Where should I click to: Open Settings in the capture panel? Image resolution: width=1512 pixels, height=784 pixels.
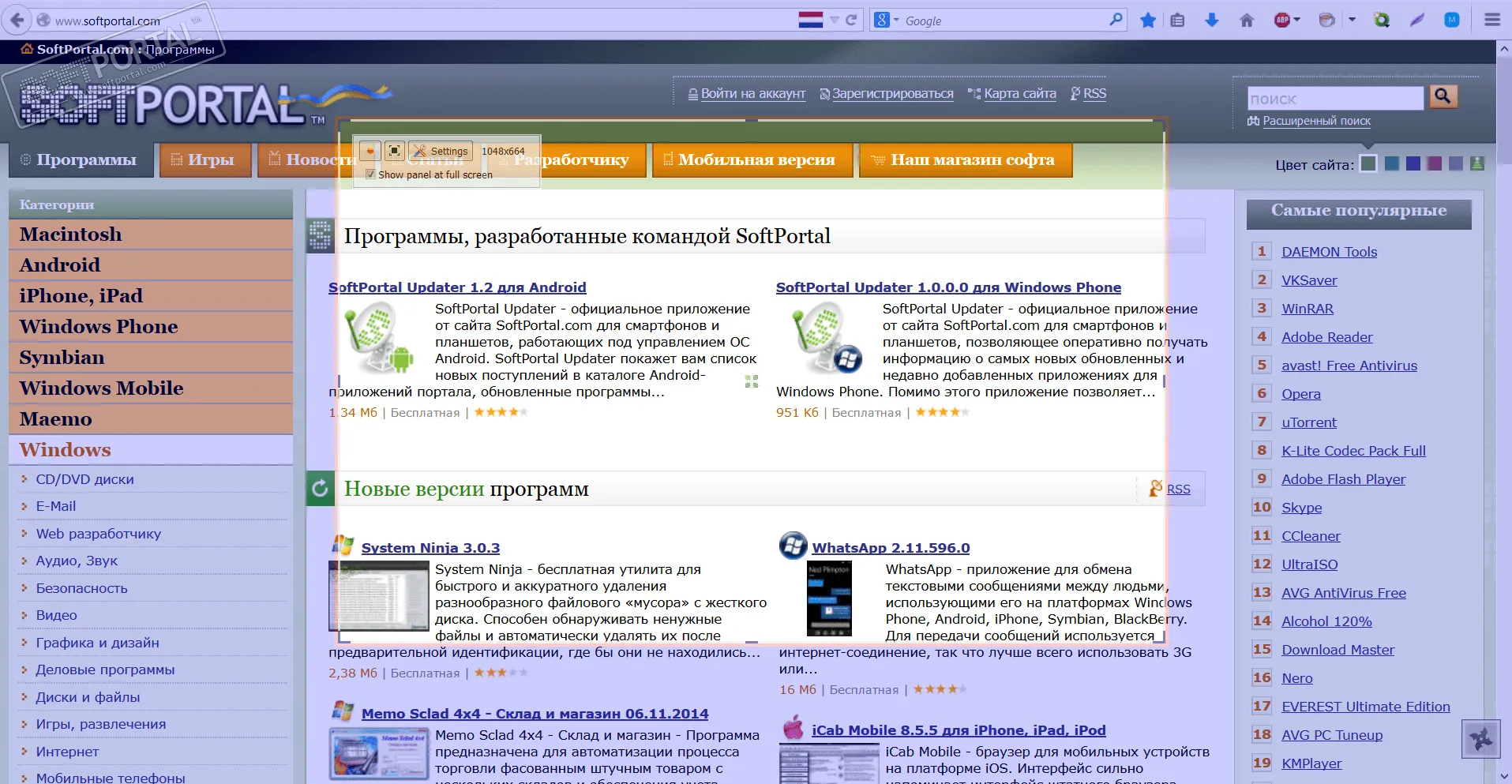pyautogui.click(x=441, y=151)
